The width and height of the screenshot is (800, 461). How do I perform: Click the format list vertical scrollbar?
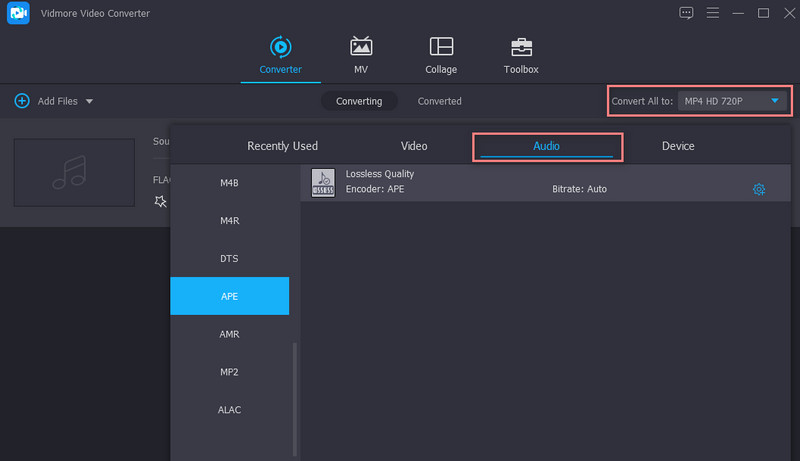(294, 400)
